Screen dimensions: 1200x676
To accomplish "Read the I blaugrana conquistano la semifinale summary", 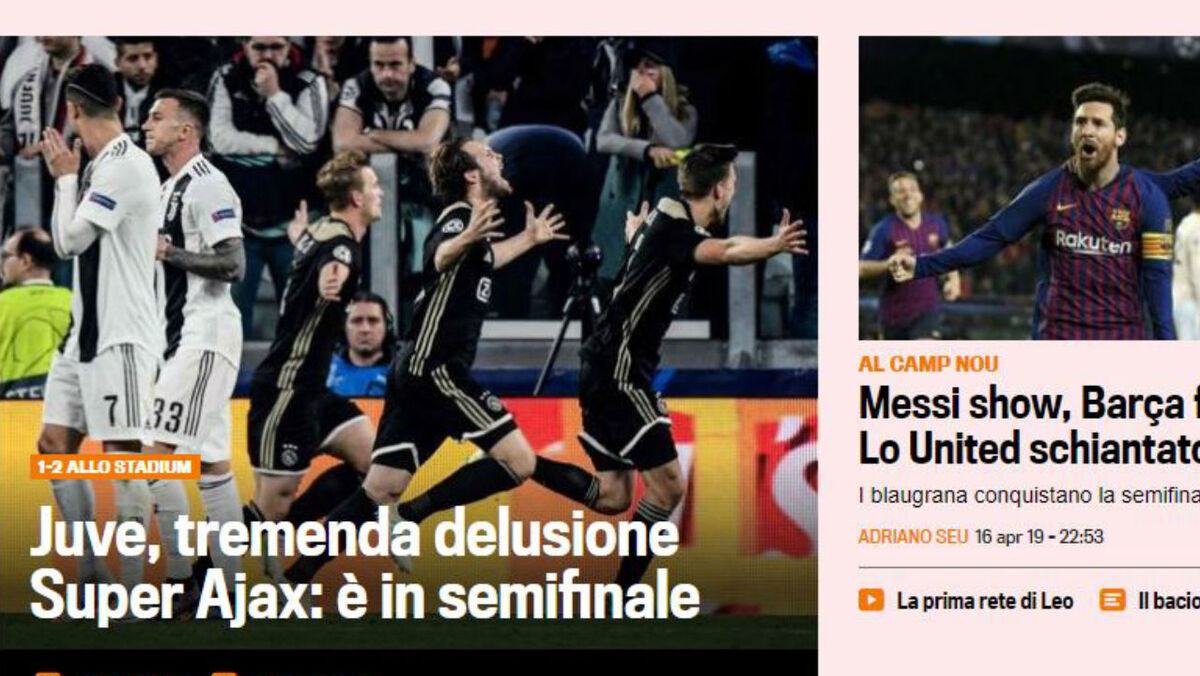I will pyautogui.click(x=1029, y=495).
